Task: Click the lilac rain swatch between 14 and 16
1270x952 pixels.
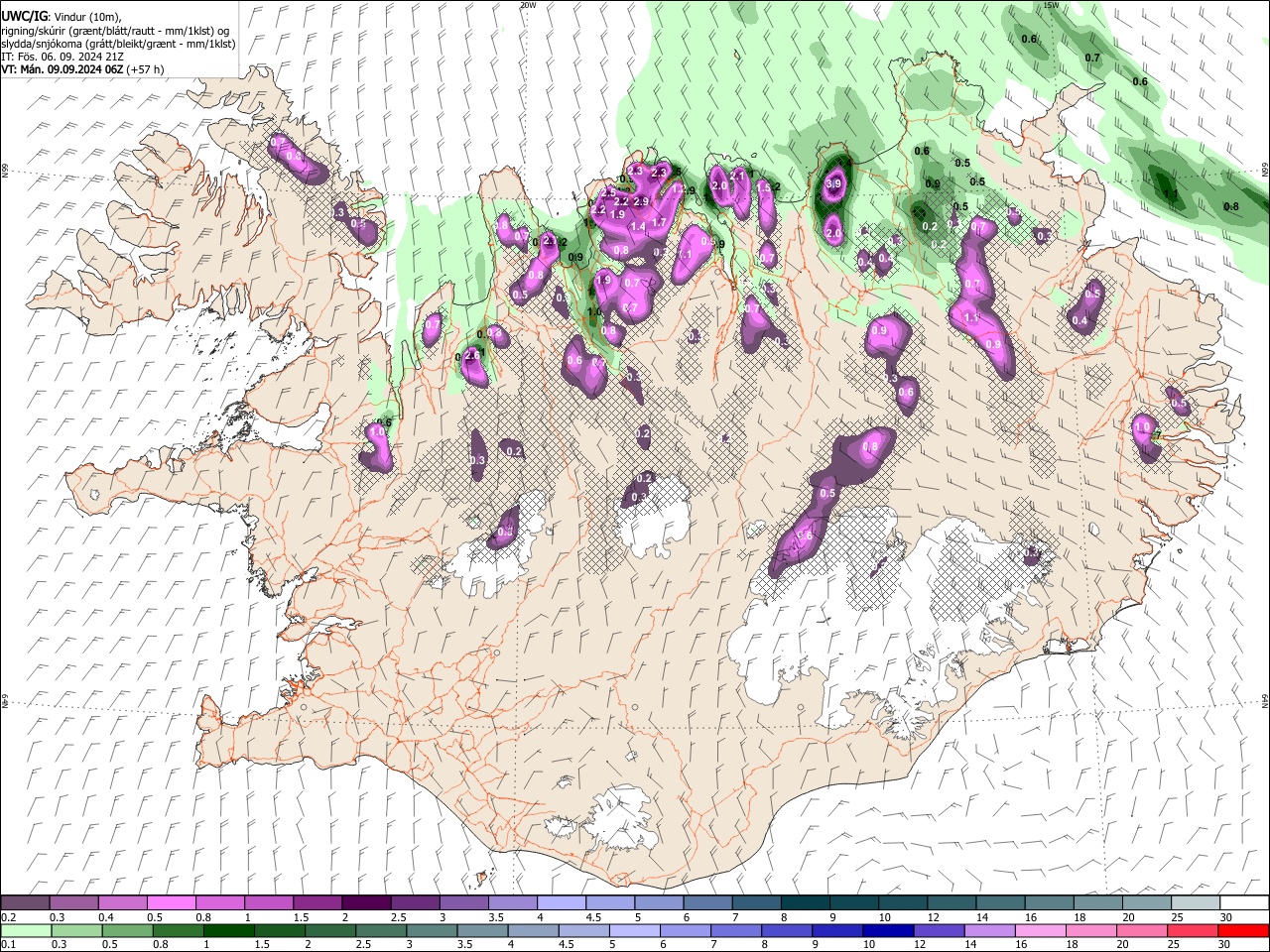Action: 990,930
